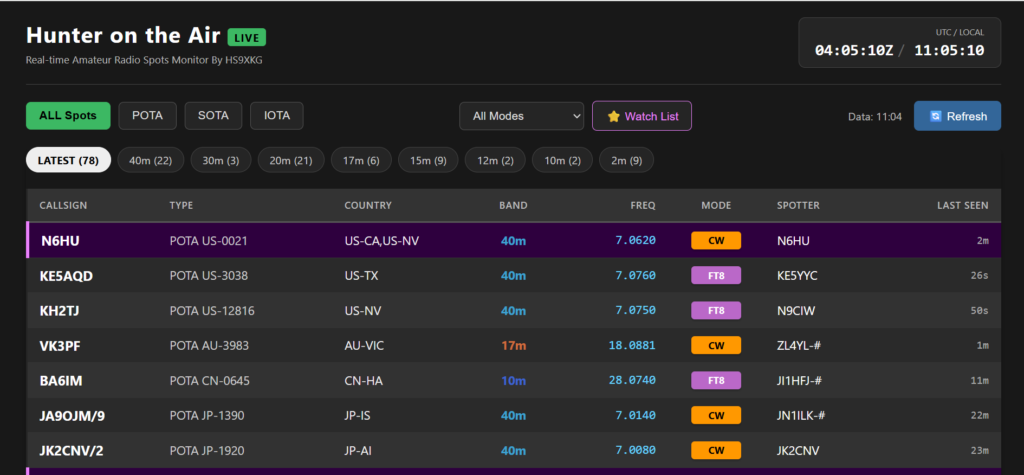
Task: Click the FT8 mode badge for KE5AQD
Action: [716, 276]
